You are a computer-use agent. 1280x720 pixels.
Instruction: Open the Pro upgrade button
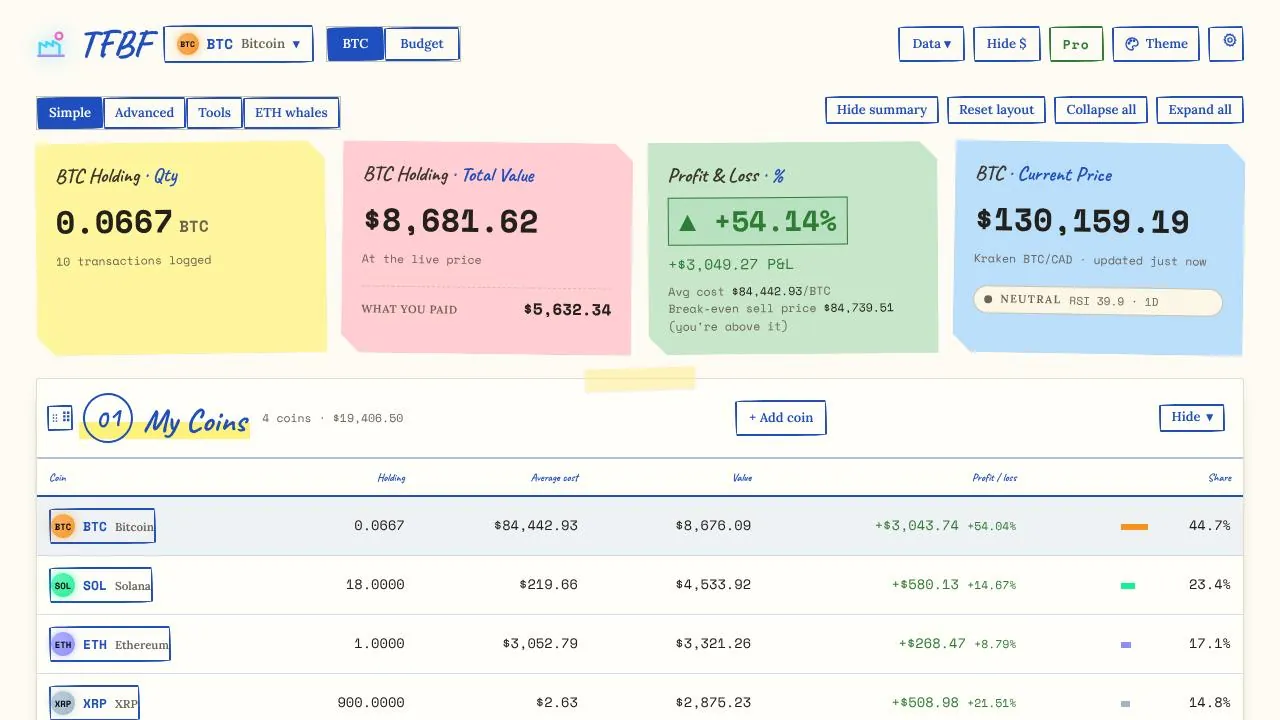click(x=1076, y=44)
